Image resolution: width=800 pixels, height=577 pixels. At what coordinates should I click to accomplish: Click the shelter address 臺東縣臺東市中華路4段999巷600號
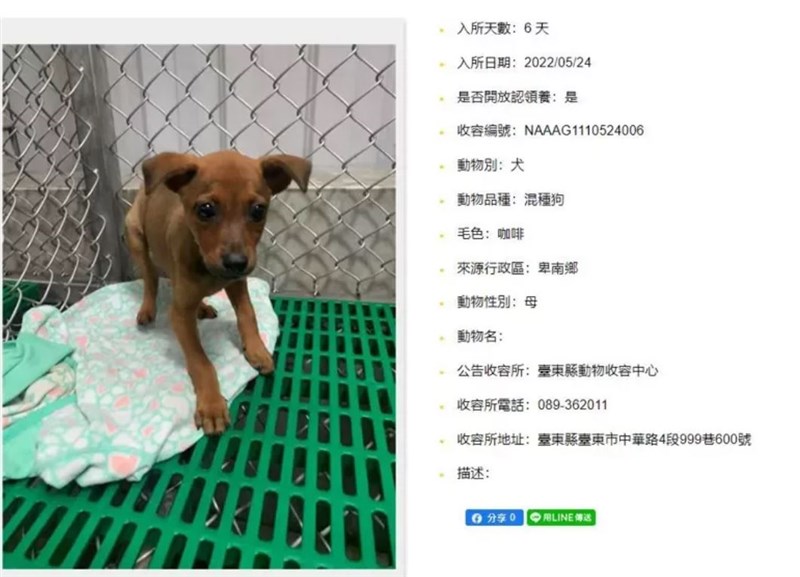(x=644, y=439)
